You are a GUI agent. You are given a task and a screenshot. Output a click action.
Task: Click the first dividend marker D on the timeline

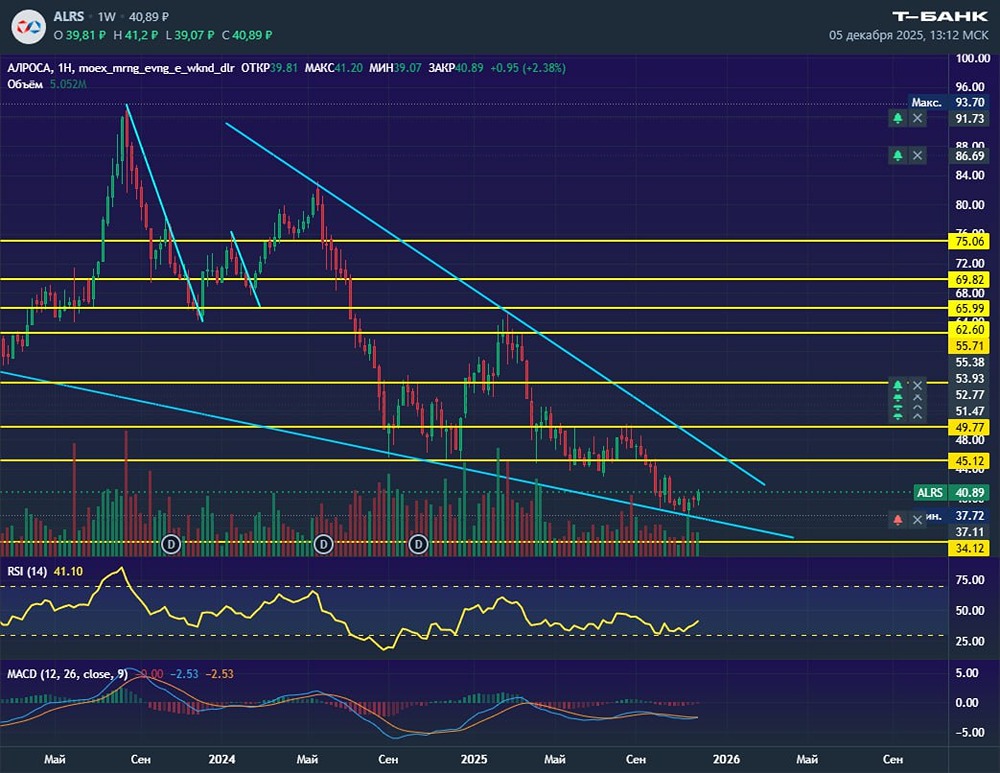coord(171,543)
